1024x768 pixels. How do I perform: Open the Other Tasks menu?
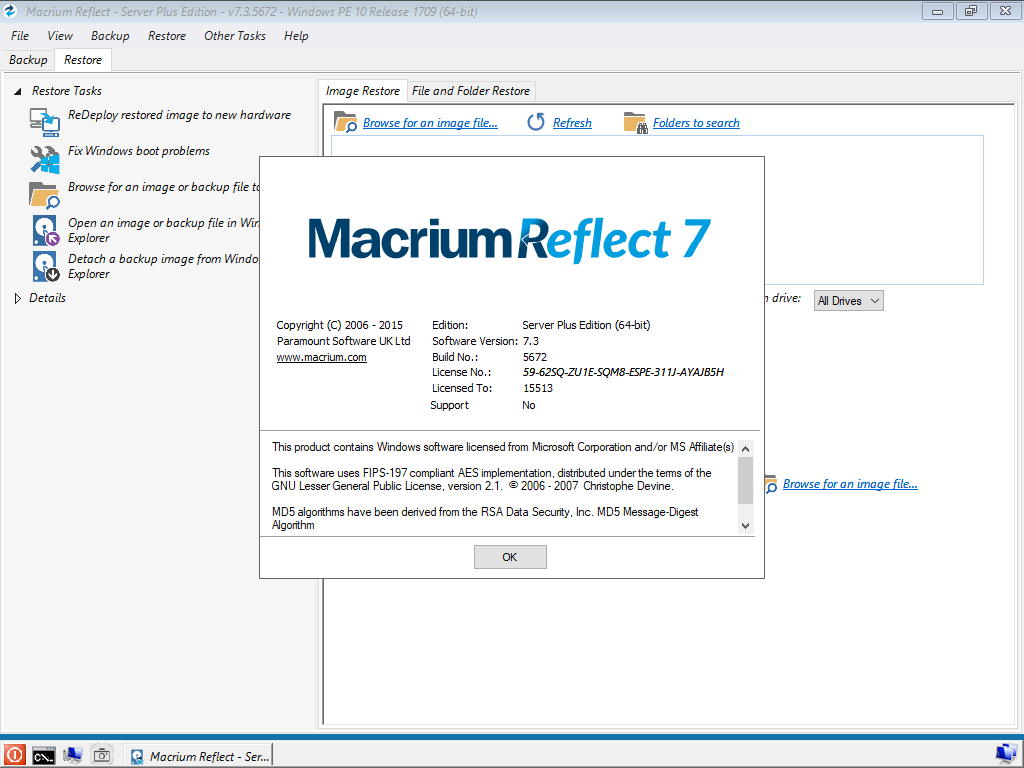coord(234,36)
